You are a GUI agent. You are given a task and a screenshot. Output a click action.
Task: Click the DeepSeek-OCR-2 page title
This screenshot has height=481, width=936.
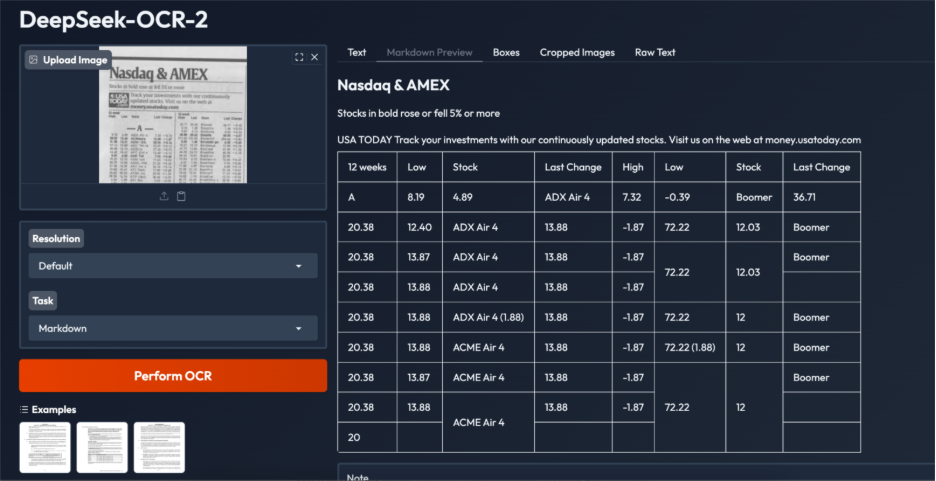coord(113,20)
